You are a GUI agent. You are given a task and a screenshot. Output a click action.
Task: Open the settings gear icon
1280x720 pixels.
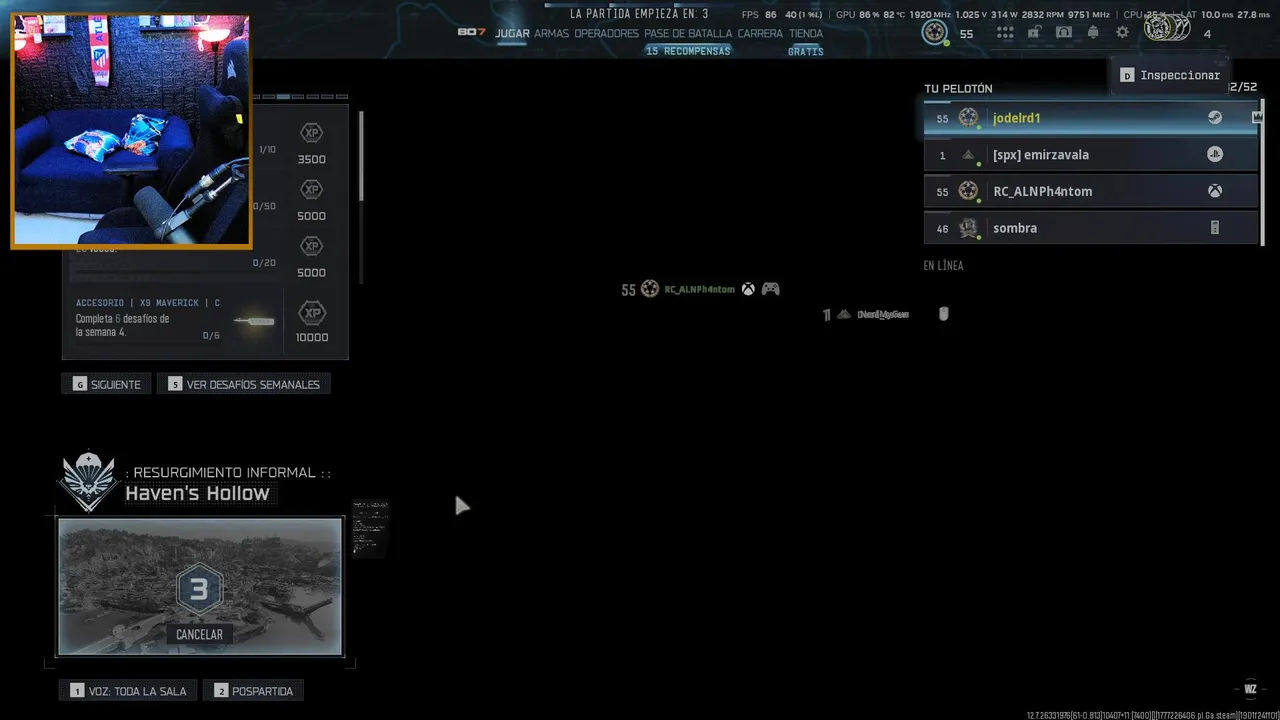[x=1122, y=33]
